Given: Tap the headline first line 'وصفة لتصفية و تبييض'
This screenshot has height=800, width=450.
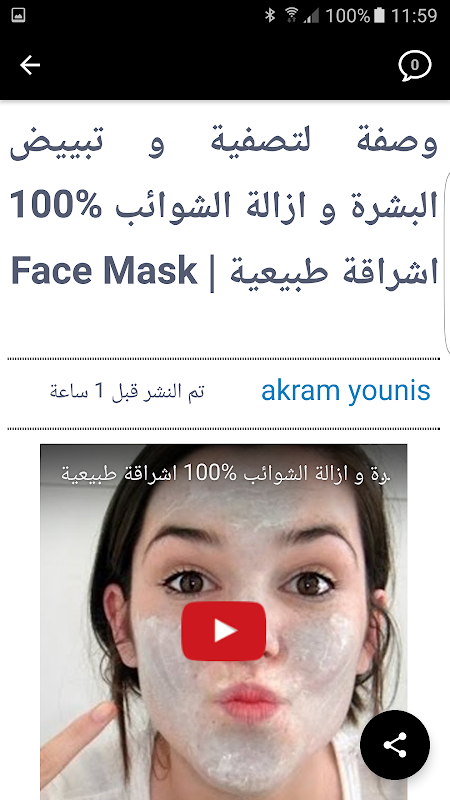Looking at the screenshot, I should tap(223, 141).
